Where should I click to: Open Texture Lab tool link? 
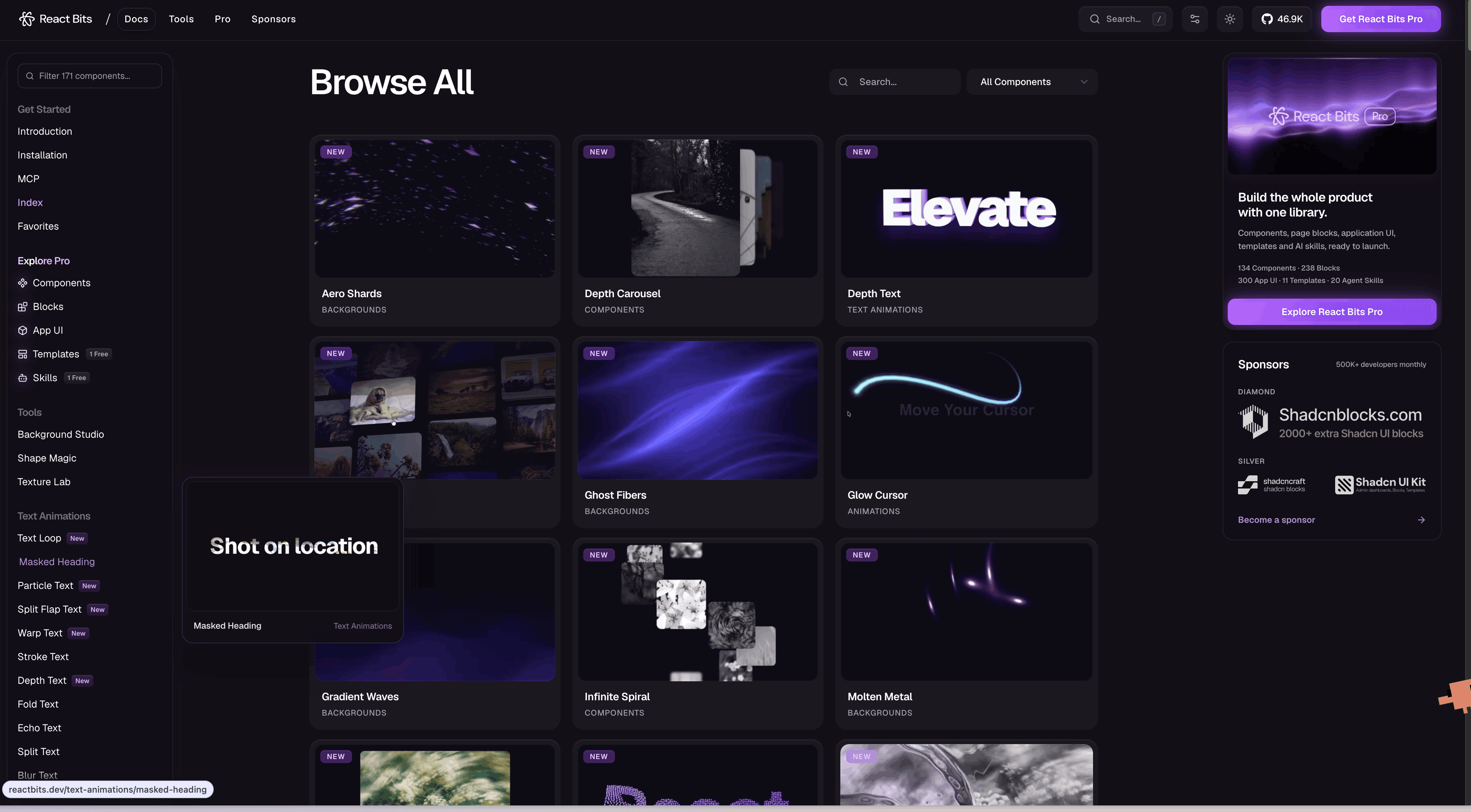[x=44, y=481]
